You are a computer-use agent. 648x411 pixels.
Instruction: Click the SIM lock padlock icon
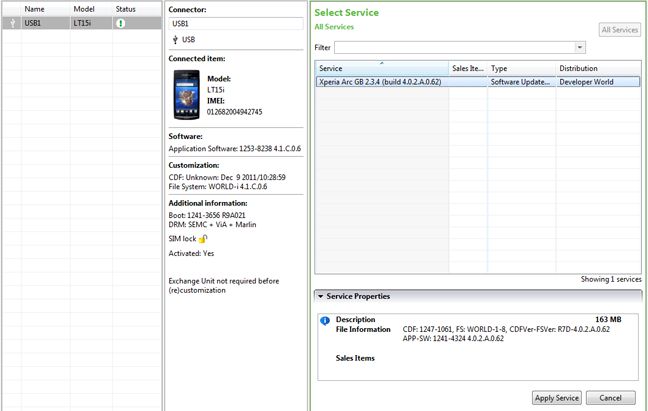(203, 239)
